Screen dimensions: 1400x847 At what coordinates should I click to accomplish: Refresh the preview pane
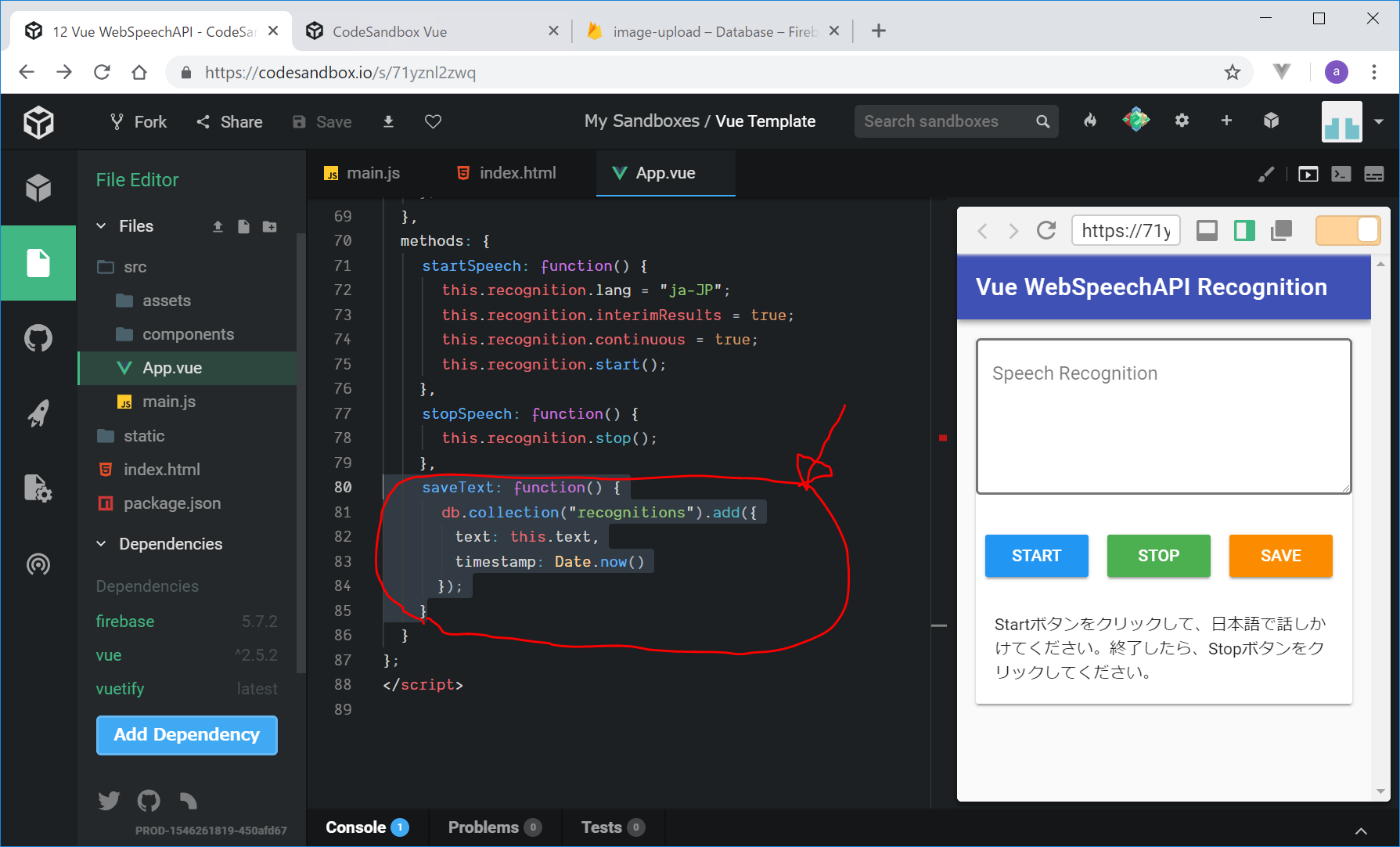[x=1046, y=230]
